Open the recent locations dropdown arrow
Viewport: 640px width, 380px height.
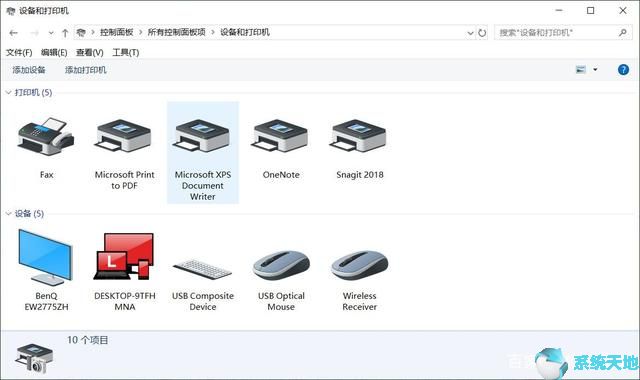pos(51,33)
